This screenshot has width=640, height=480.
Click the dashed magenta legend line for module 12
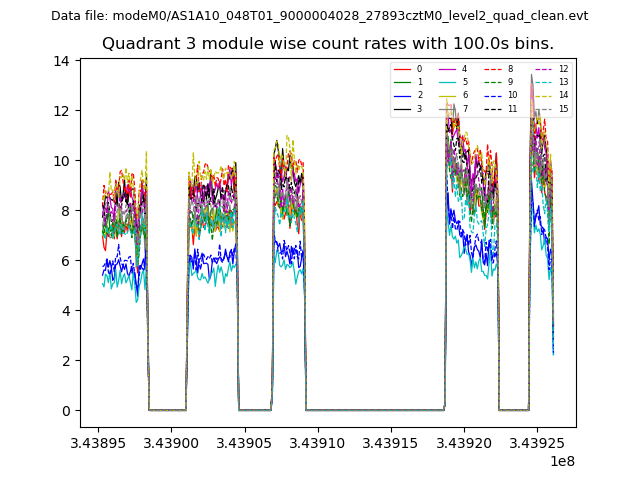pyautogui.click(x=541, y=69)
